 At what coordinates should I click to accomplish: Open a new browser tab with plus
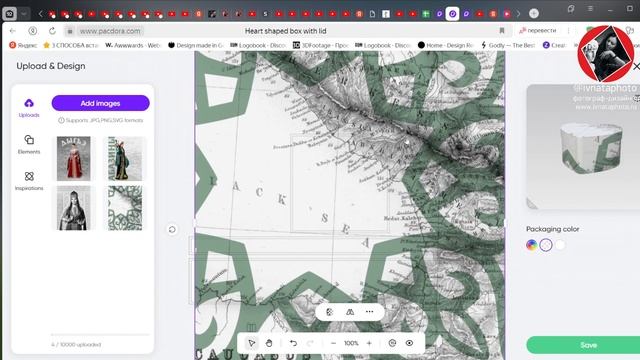534,13
